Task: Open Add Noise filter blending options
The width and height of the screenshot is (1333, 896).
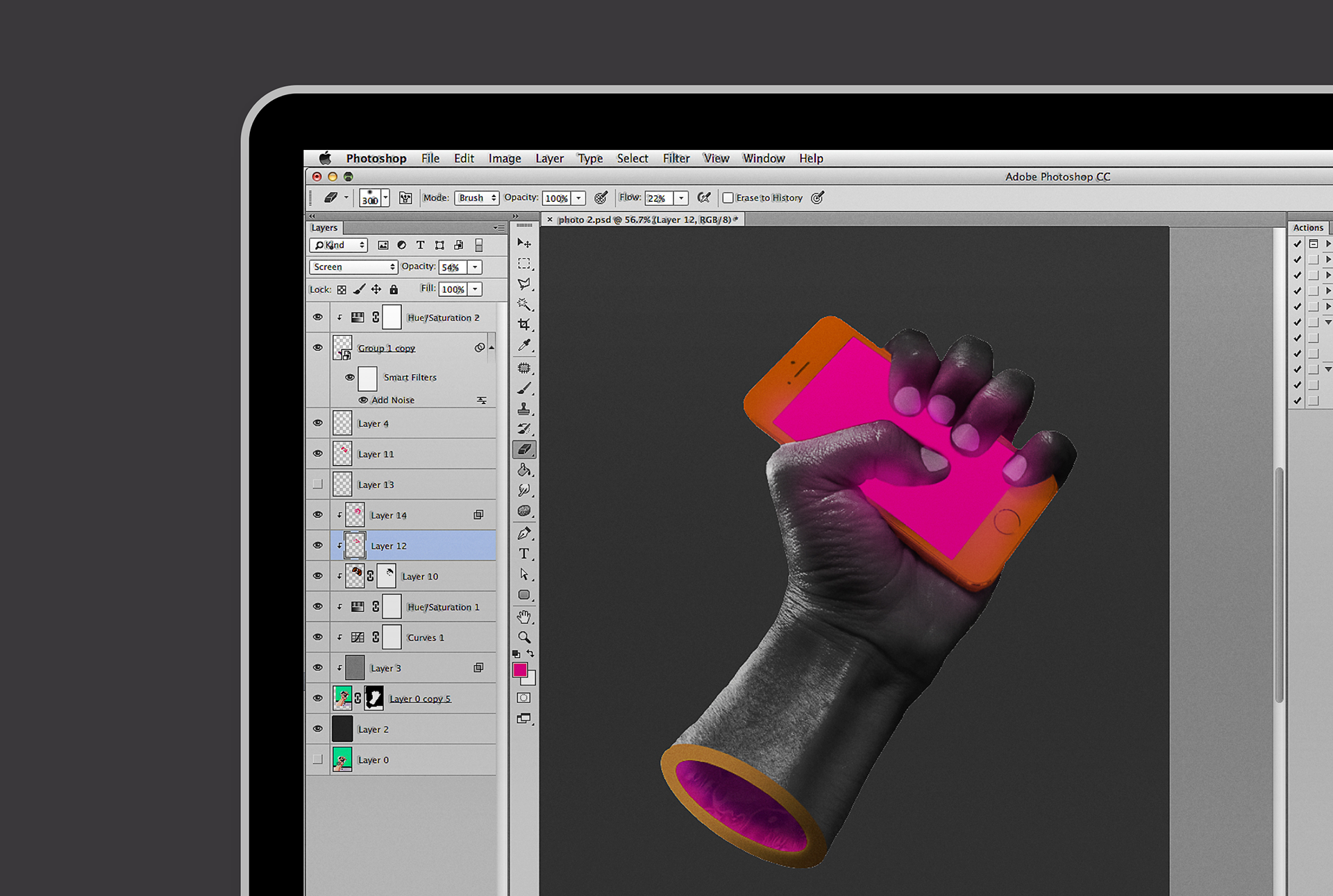Action: pos(481,400)
